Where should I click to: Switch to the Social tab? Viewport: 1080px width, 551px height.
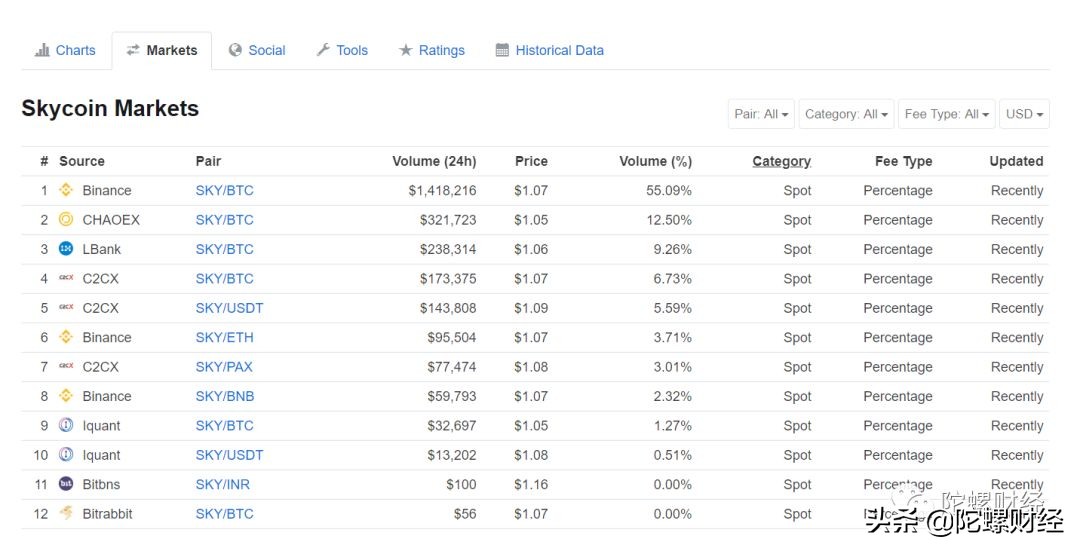pyautogui.click(x=257, y=50)
